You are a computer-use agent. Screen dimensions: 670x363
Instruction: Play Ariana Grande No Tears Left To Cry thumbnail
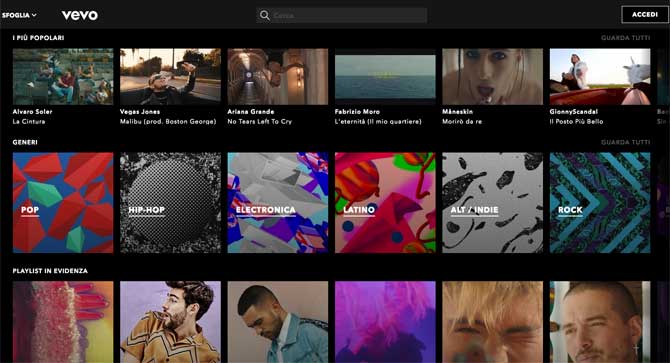point(278,76)
